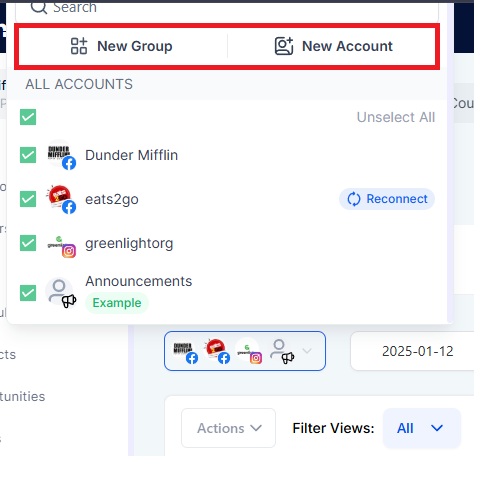Uncheck the eats2go account checkbox
The image size is (489, 477).
28,199
